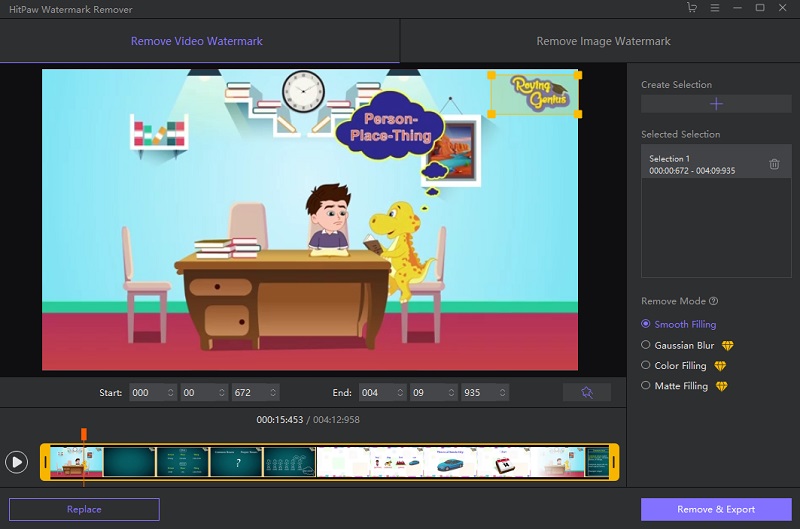
Task: Delete Selection 1 with the trash icon
Action: pyautogui.click(x=774, y=164)
